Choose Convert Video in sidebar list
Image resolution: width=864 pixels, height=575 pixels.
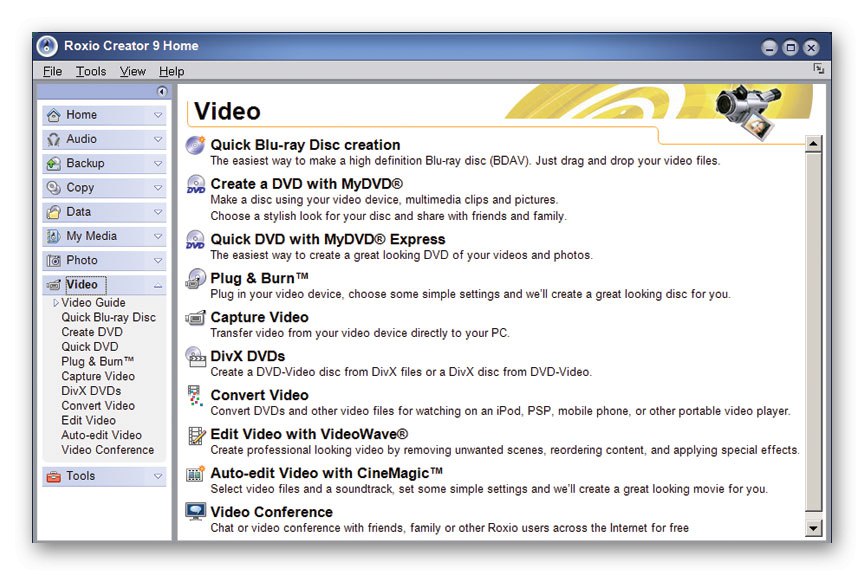[98, 406]
